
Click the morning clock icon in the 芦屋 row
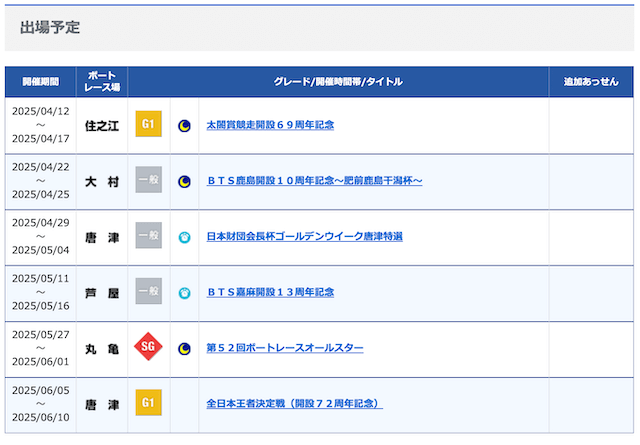click(184, 293)
